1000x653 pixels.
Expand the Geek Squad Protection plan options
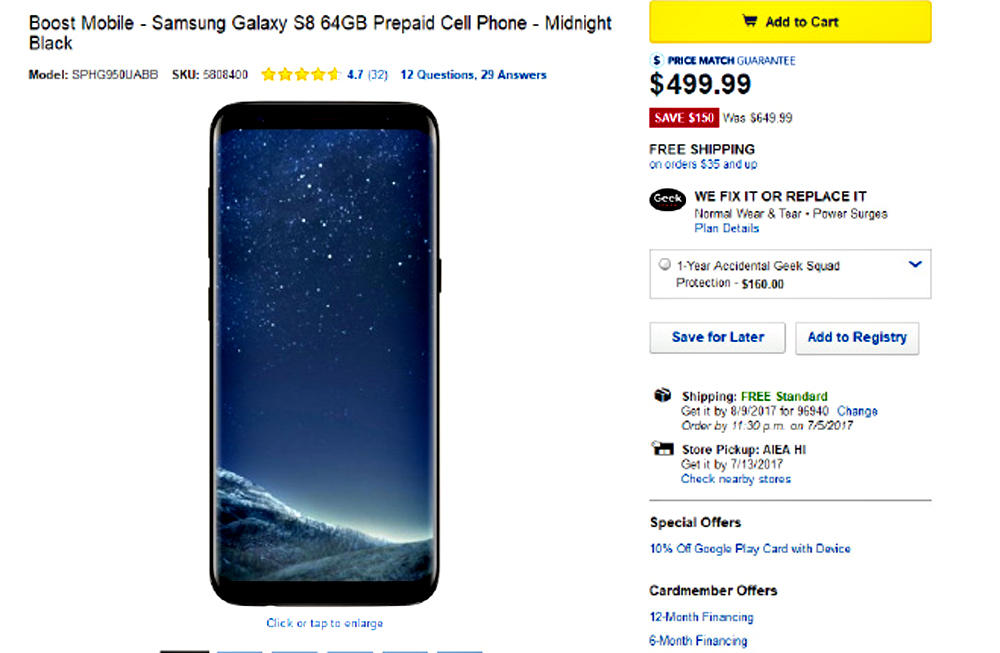point(915,265)
